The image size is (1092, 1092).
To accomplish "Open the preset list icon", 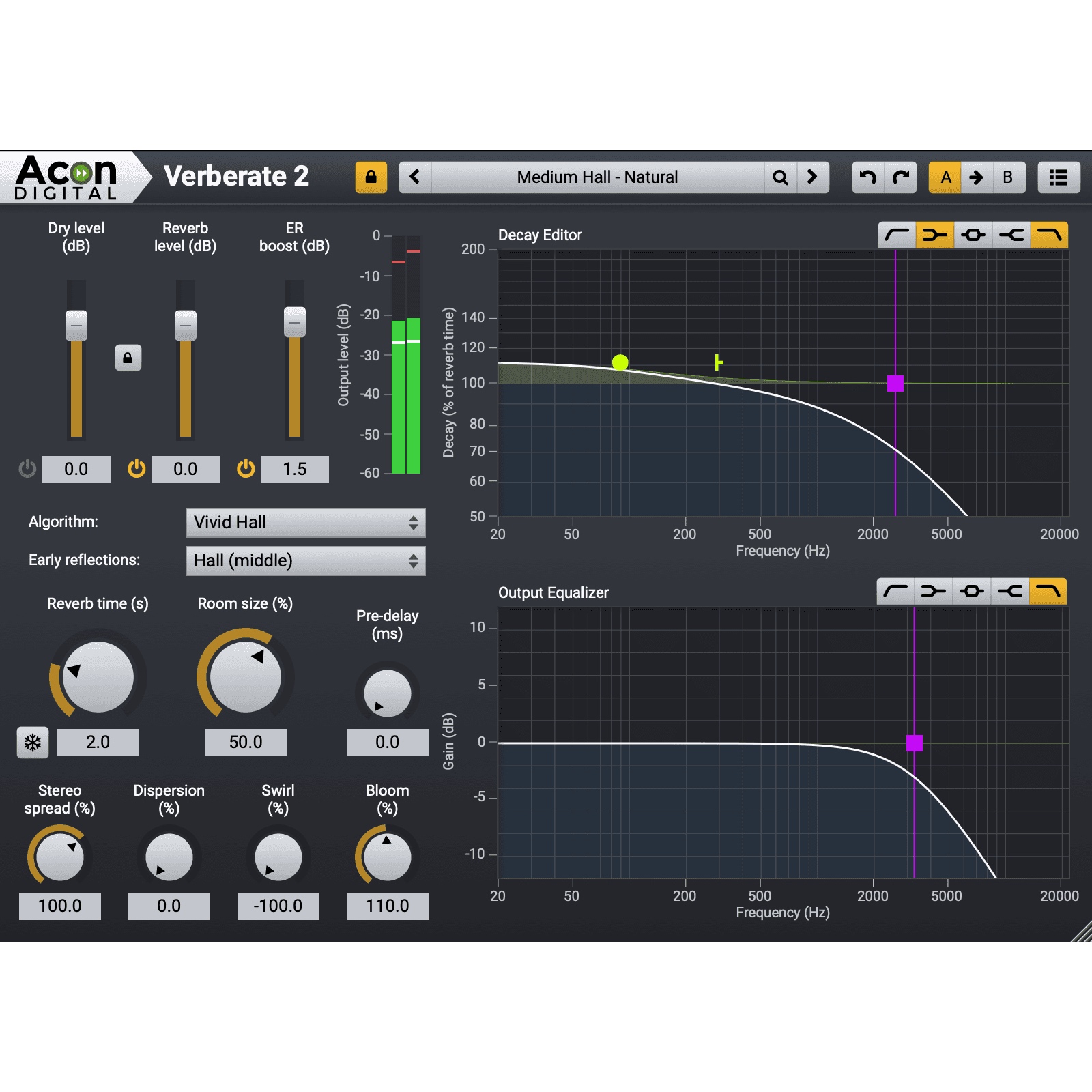I will pyautogui.click(x=1059, y=177).
